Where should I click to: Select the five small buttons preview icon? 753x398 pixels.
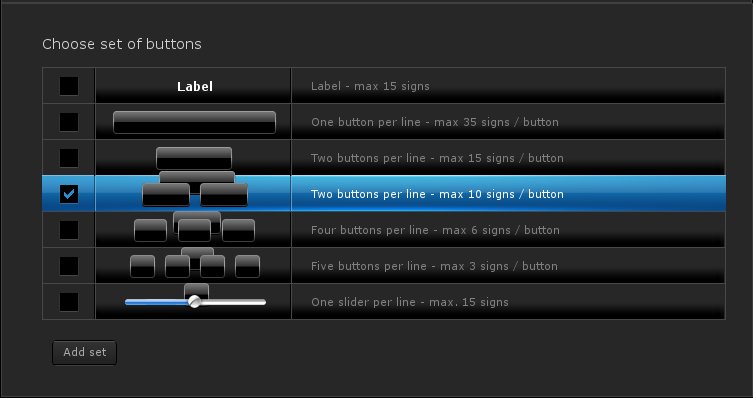pyautogui.click(x=195, y=266)
